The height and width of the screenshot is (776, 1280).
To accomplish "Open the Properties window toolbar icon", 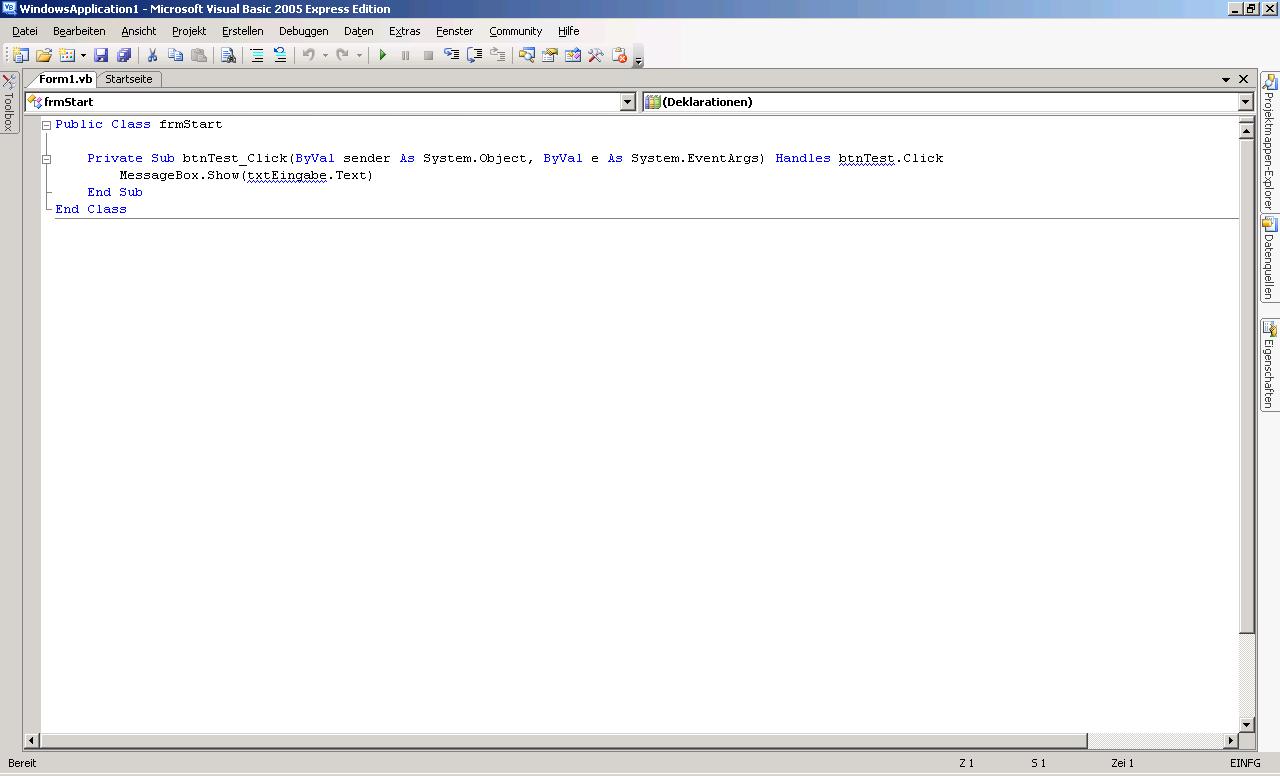I will click(x=549, y=56).
